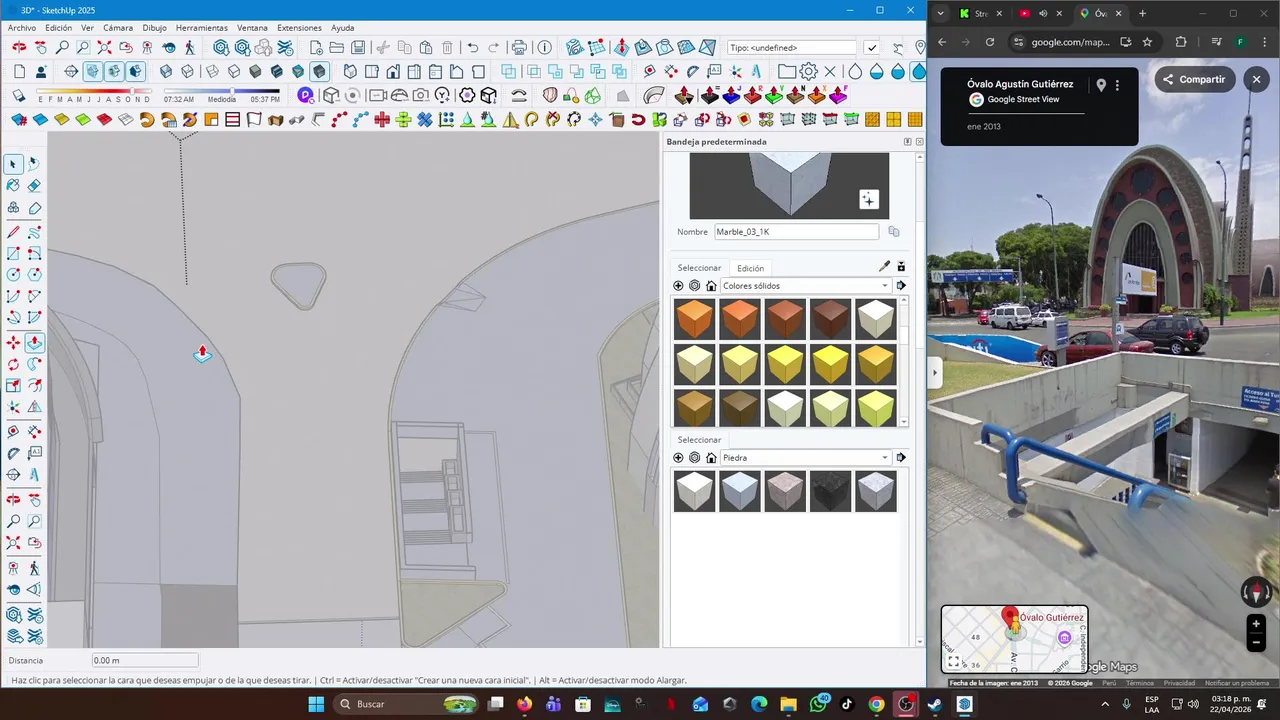Open the Archivo menu
The width and height of the screenshot is (1280, 720).
tap(22, 28)
